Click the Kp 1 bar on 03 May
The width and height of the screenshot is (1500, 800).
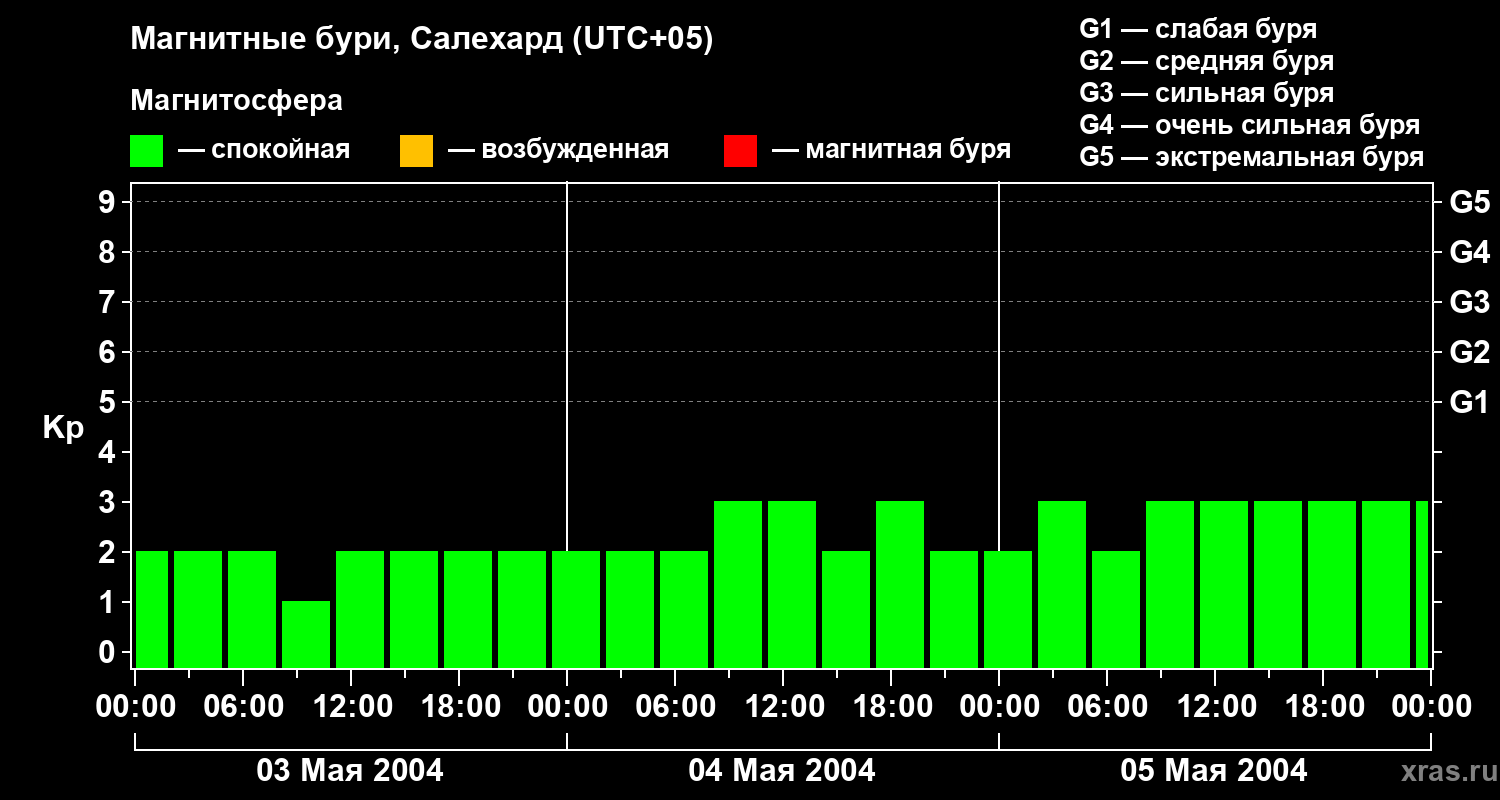pos(306,634)
